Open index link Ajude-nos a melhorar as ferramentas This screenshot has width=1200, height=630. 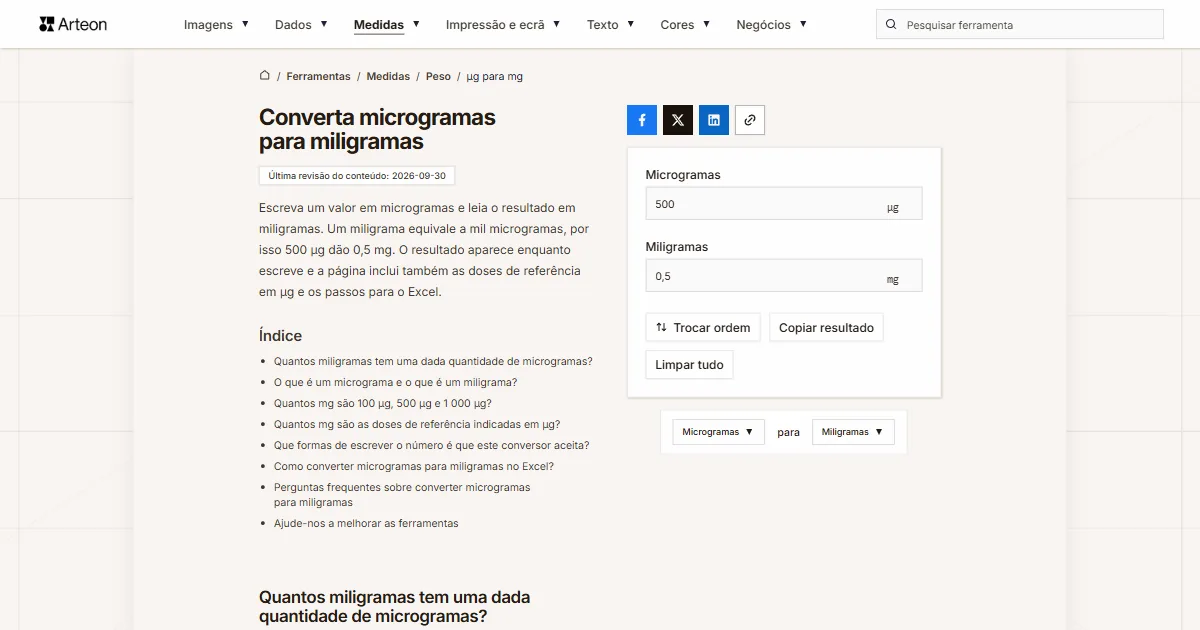366,524
